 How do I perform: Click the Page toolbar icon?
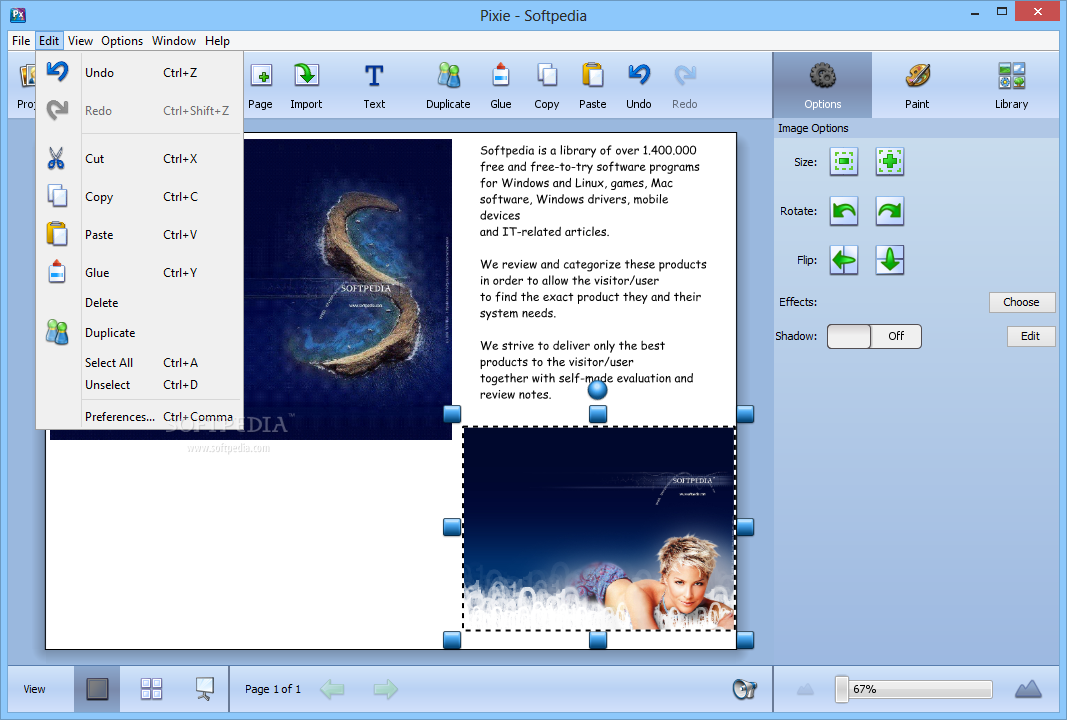click(x=261, y=76)
